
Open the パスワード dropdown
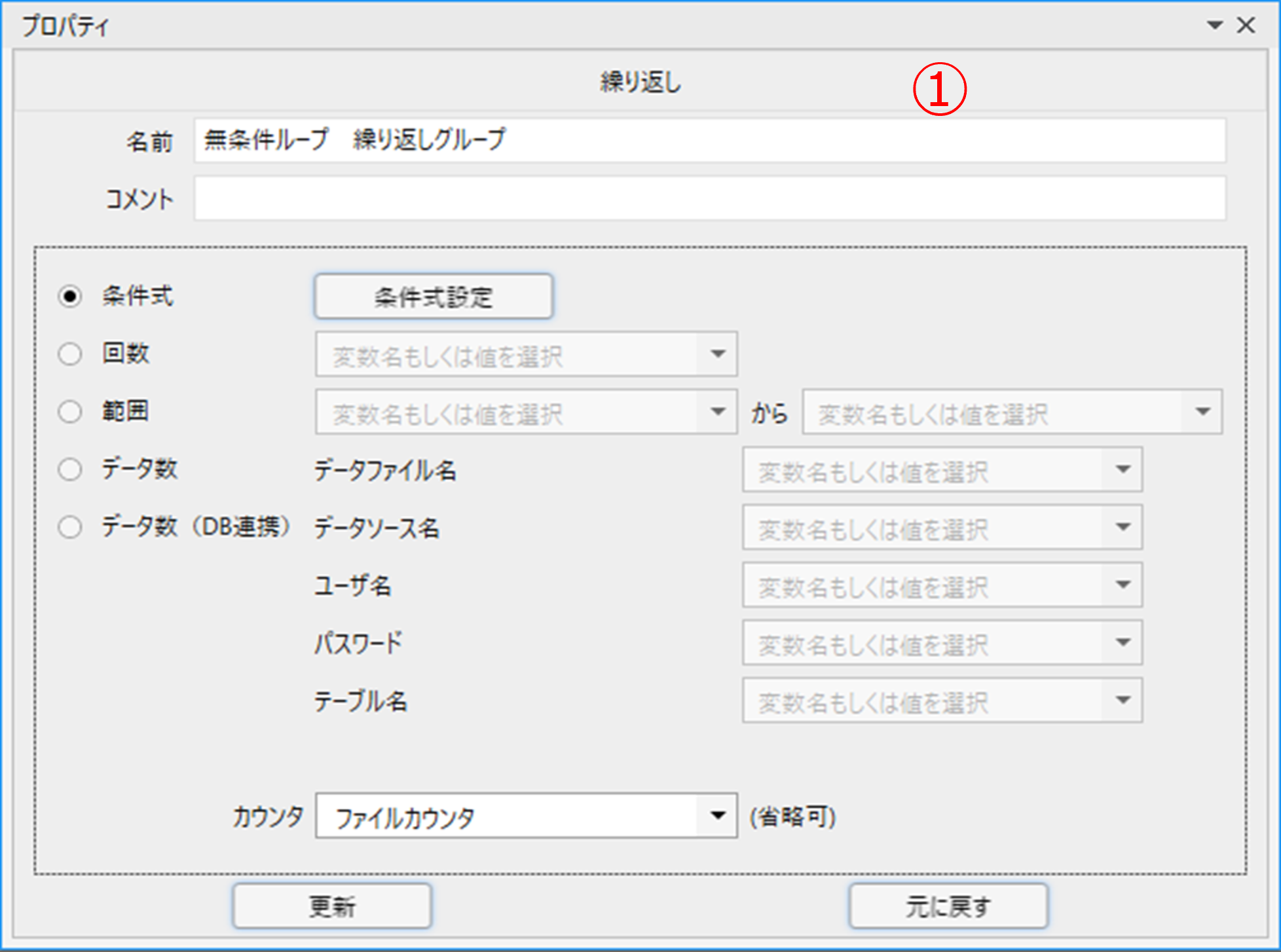pyautogui.click(x=1123, y=642)
